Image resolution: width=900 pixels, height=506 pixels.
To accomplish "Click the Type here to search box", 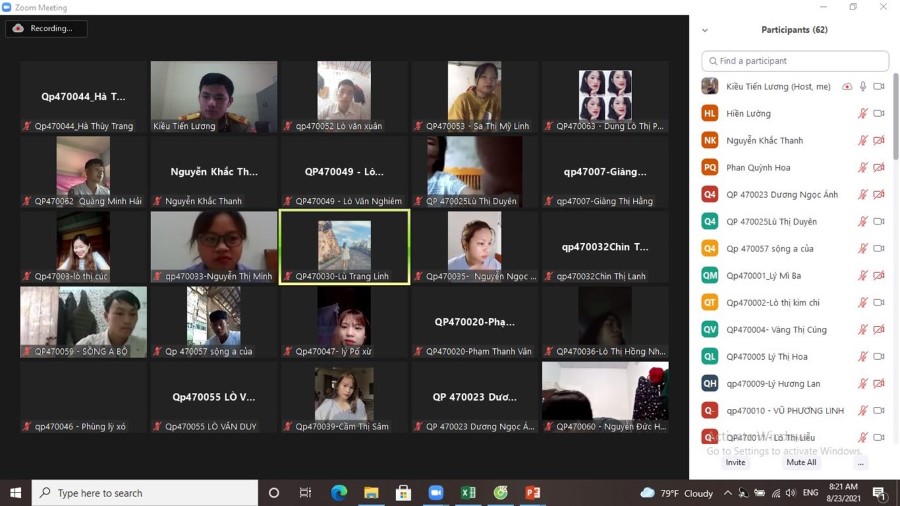I will tap(145, 493).
